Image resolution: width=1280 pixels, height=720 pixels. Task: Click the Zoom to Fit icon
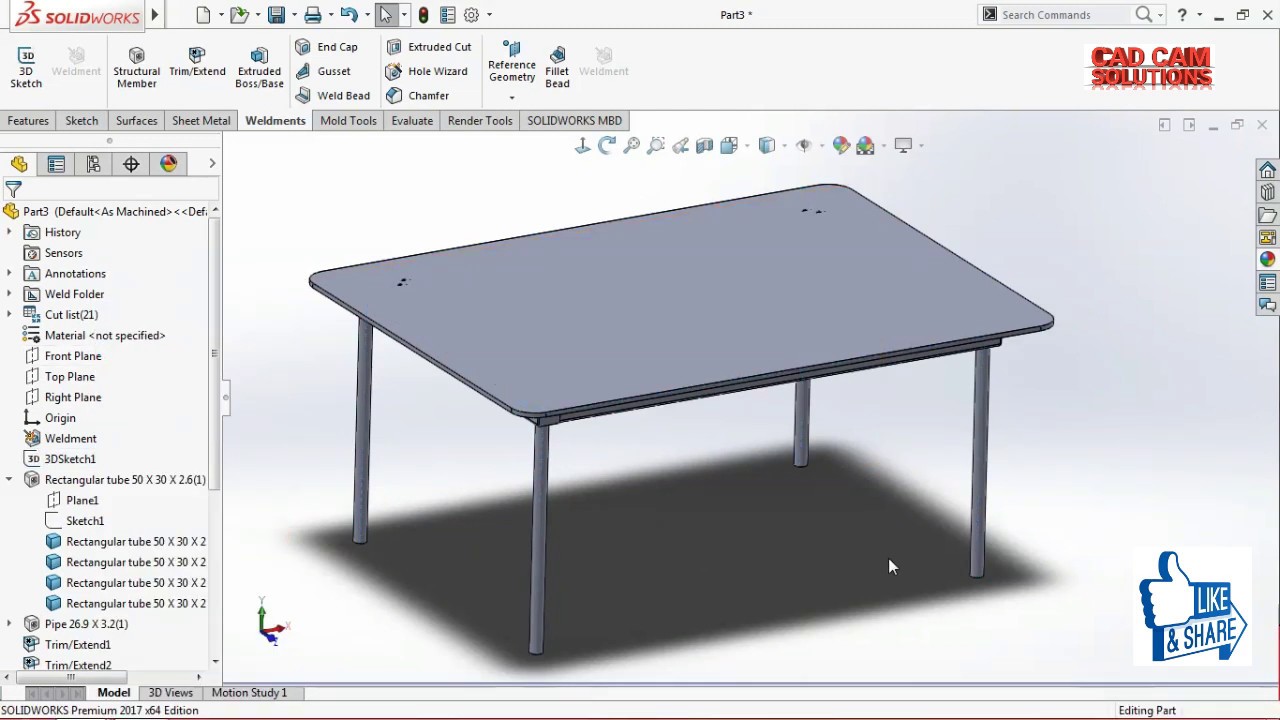[631, 146]
